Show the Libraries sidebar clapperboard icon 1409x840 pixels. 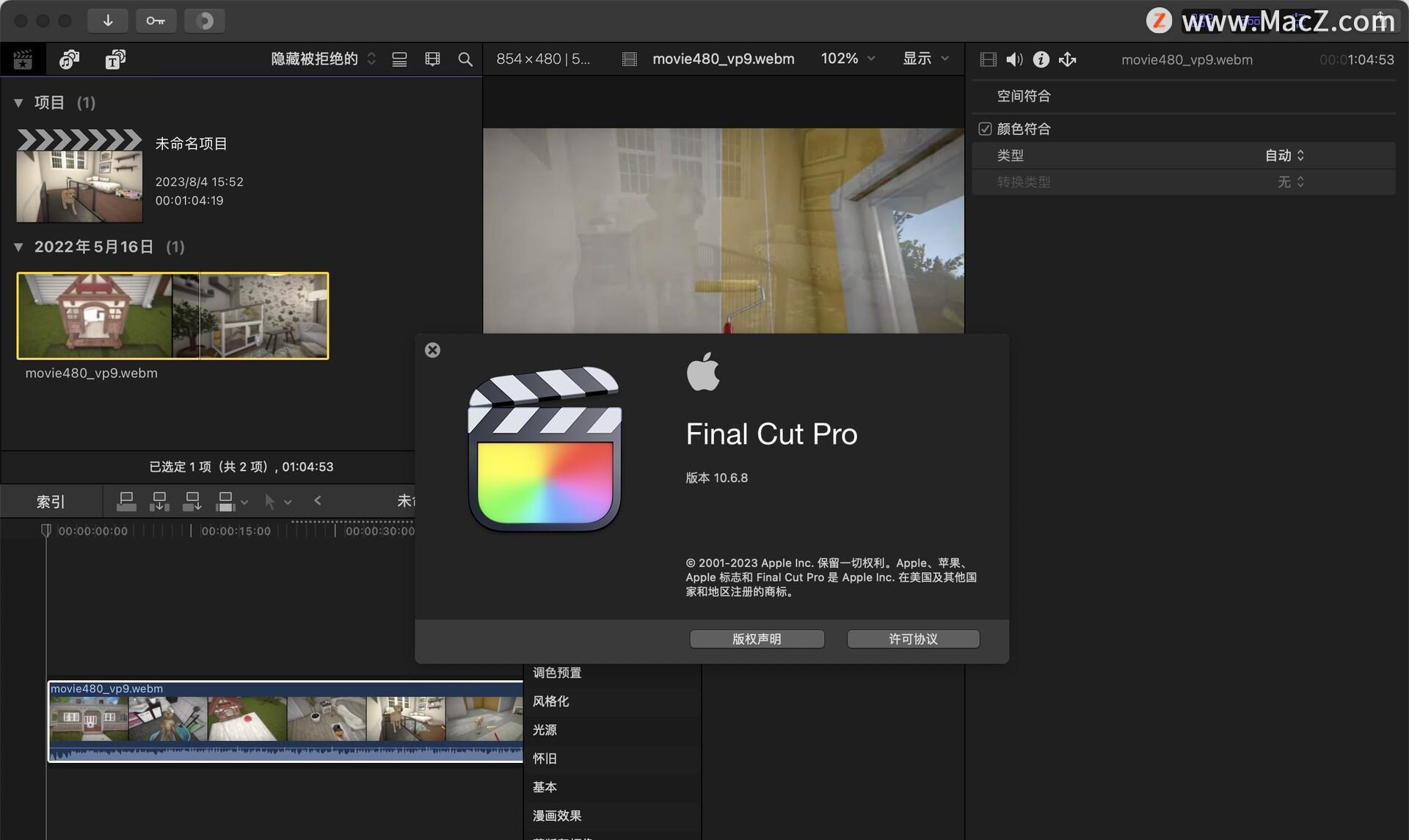[x=23, y=59]
